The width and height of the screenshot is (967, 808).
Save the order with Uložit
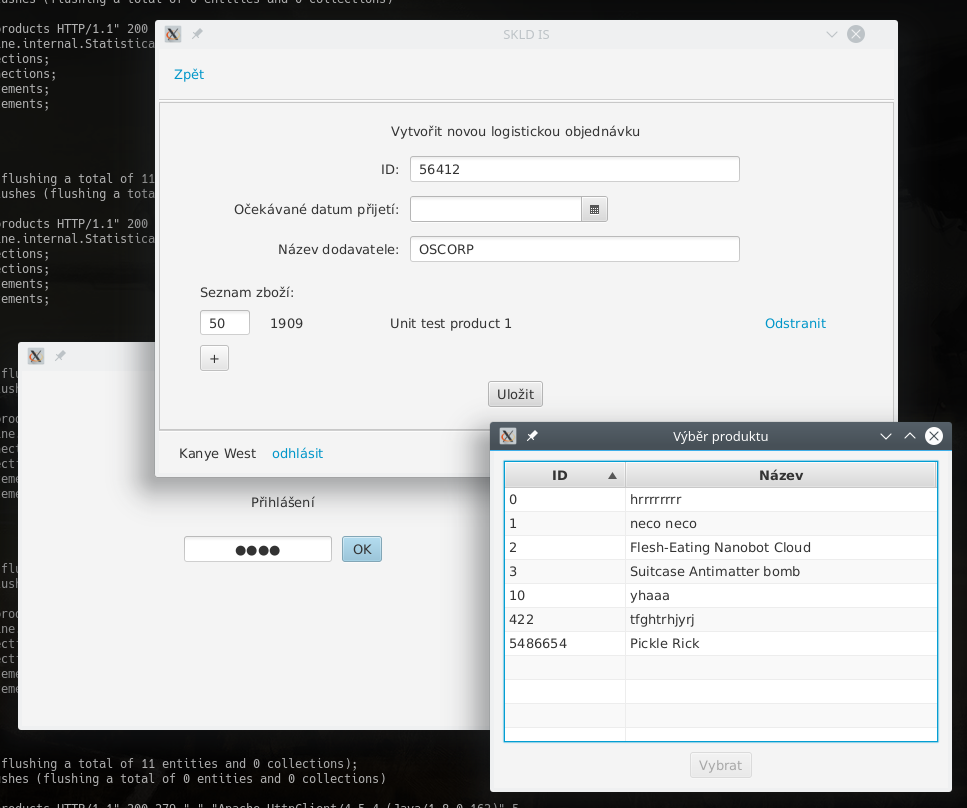pyautogui.click(x=516, y=394)
